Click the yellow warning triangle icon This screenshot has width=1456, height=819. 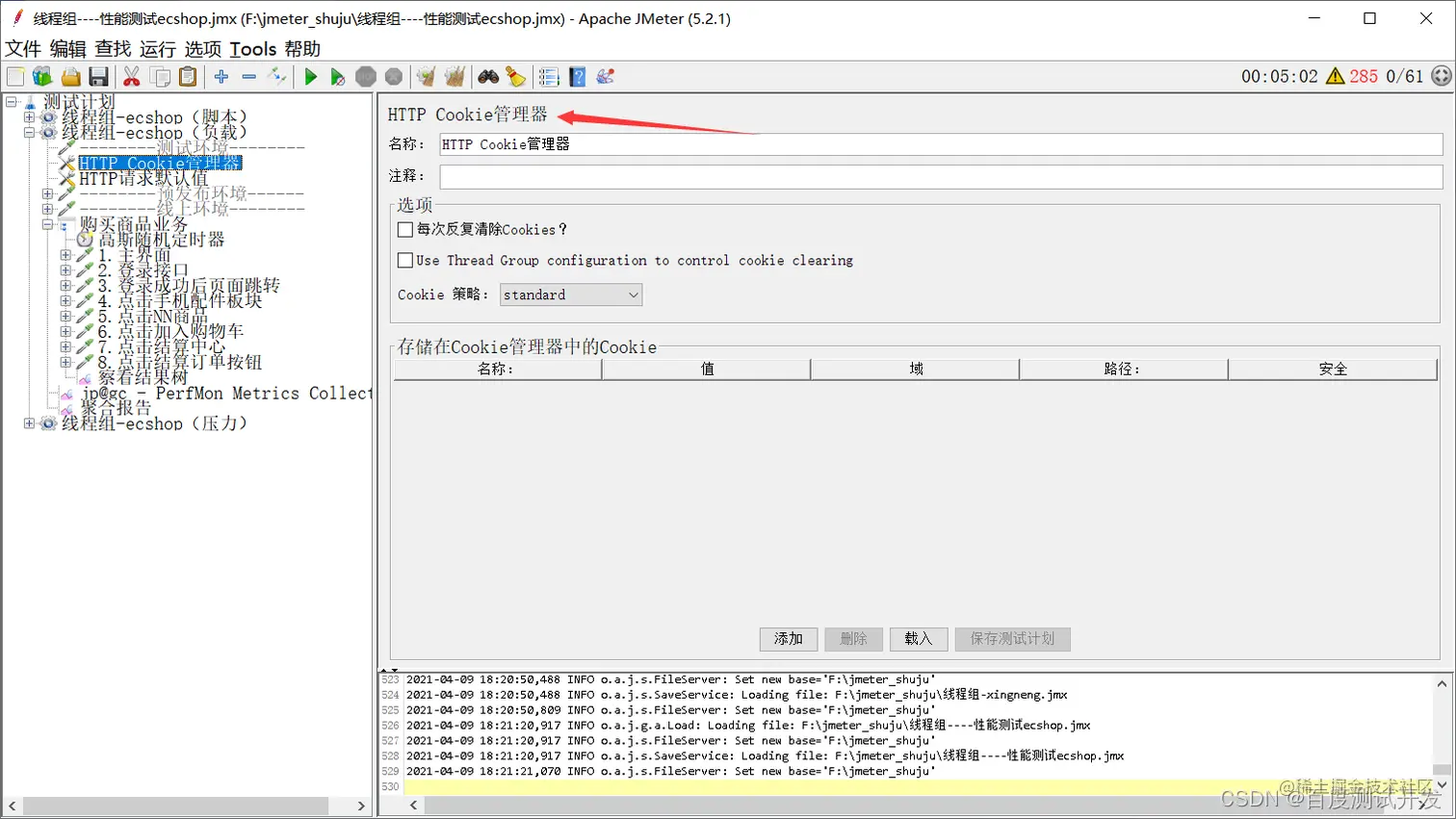point(1335,76)
